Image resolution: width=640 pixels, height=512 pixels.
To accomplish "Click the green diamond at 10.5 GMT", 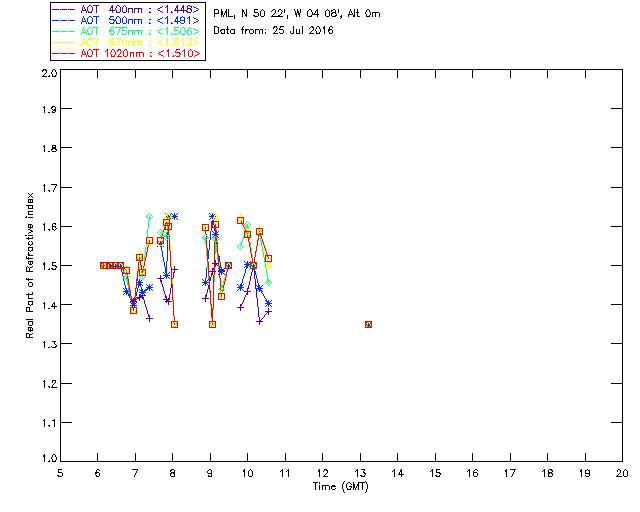I will point(268,282).
